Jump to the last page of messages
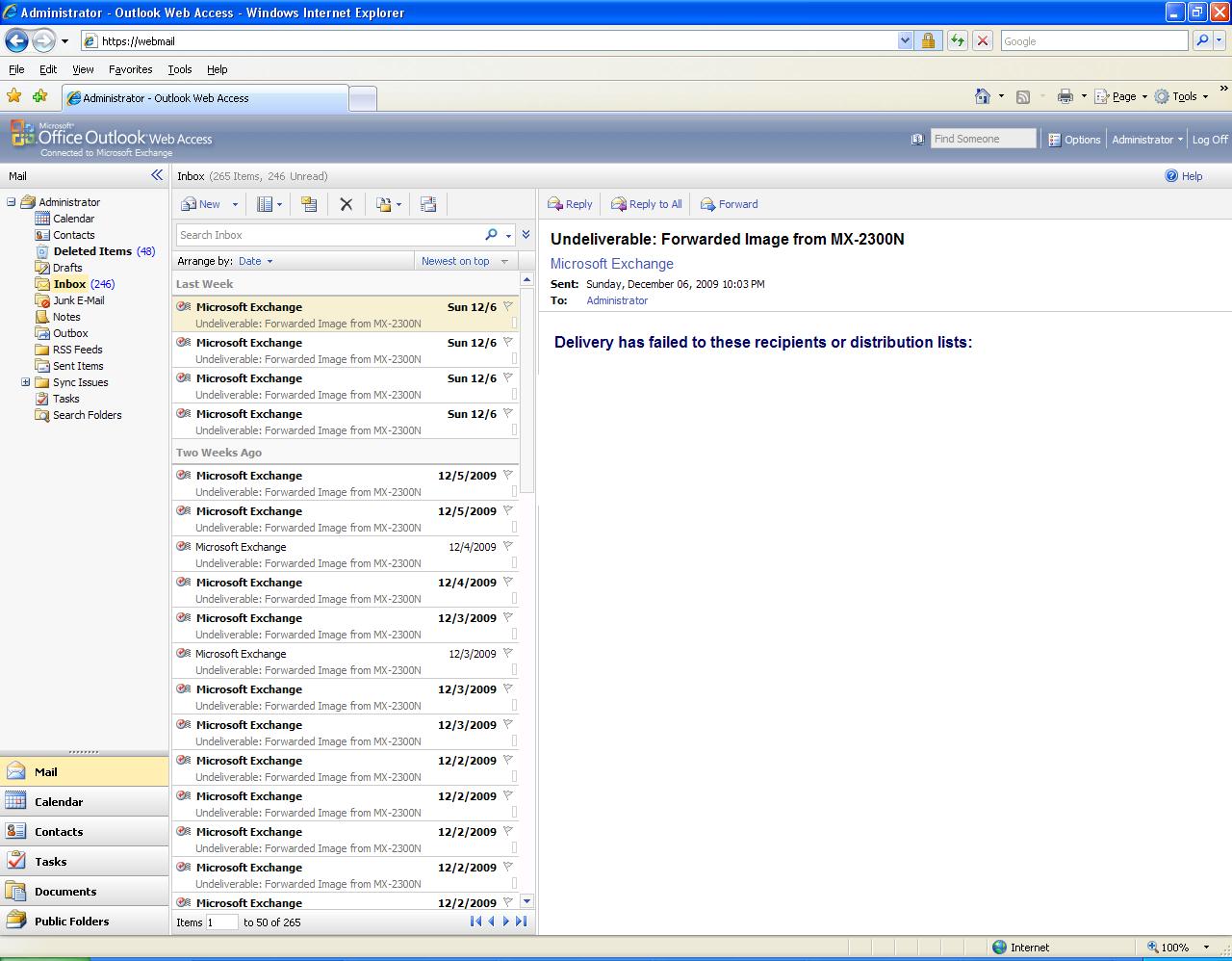 tap(521, 922)
